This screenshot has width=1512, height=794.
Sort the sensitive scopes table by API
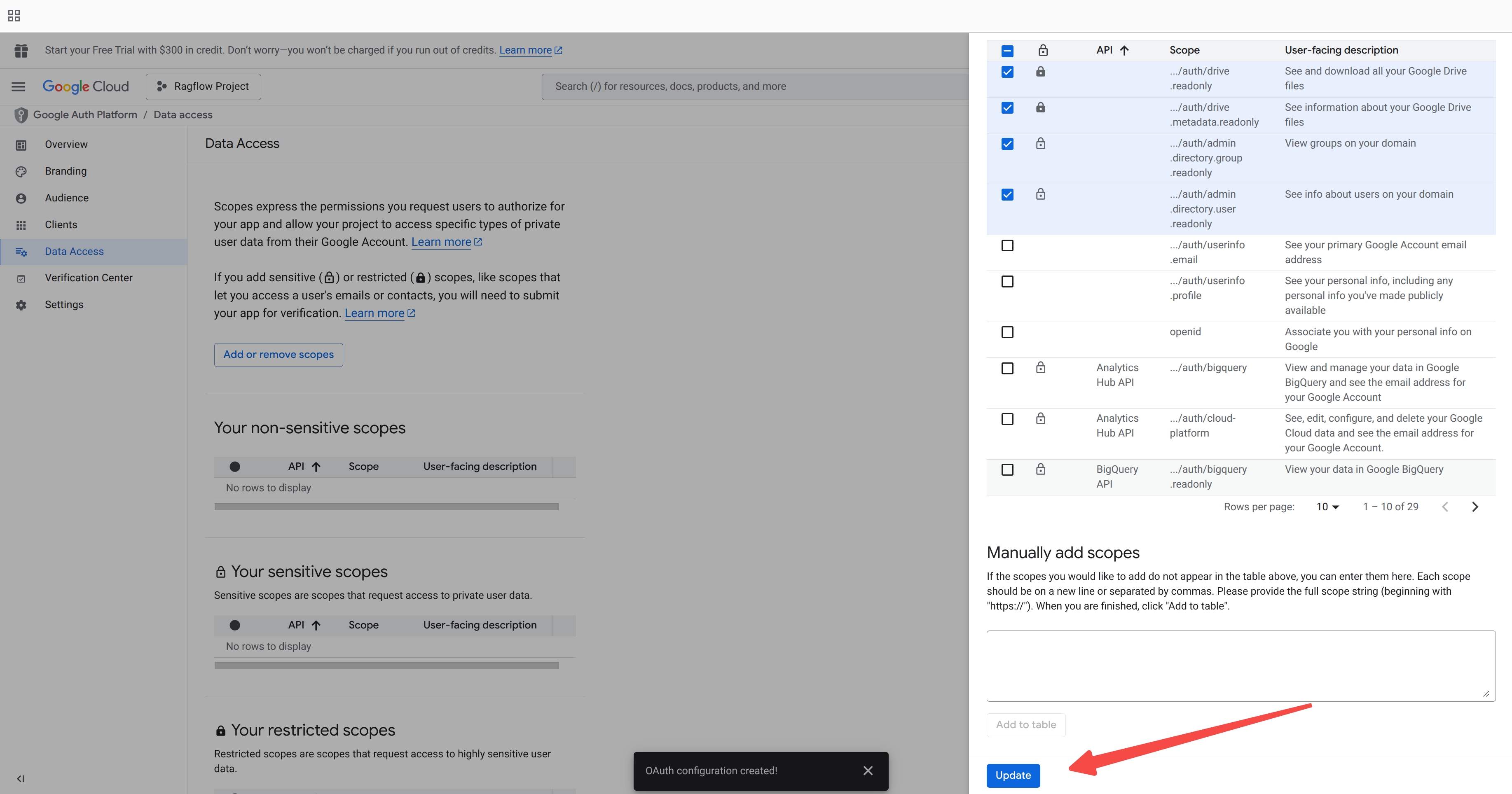pyautogui.click(x=304, y=625)
